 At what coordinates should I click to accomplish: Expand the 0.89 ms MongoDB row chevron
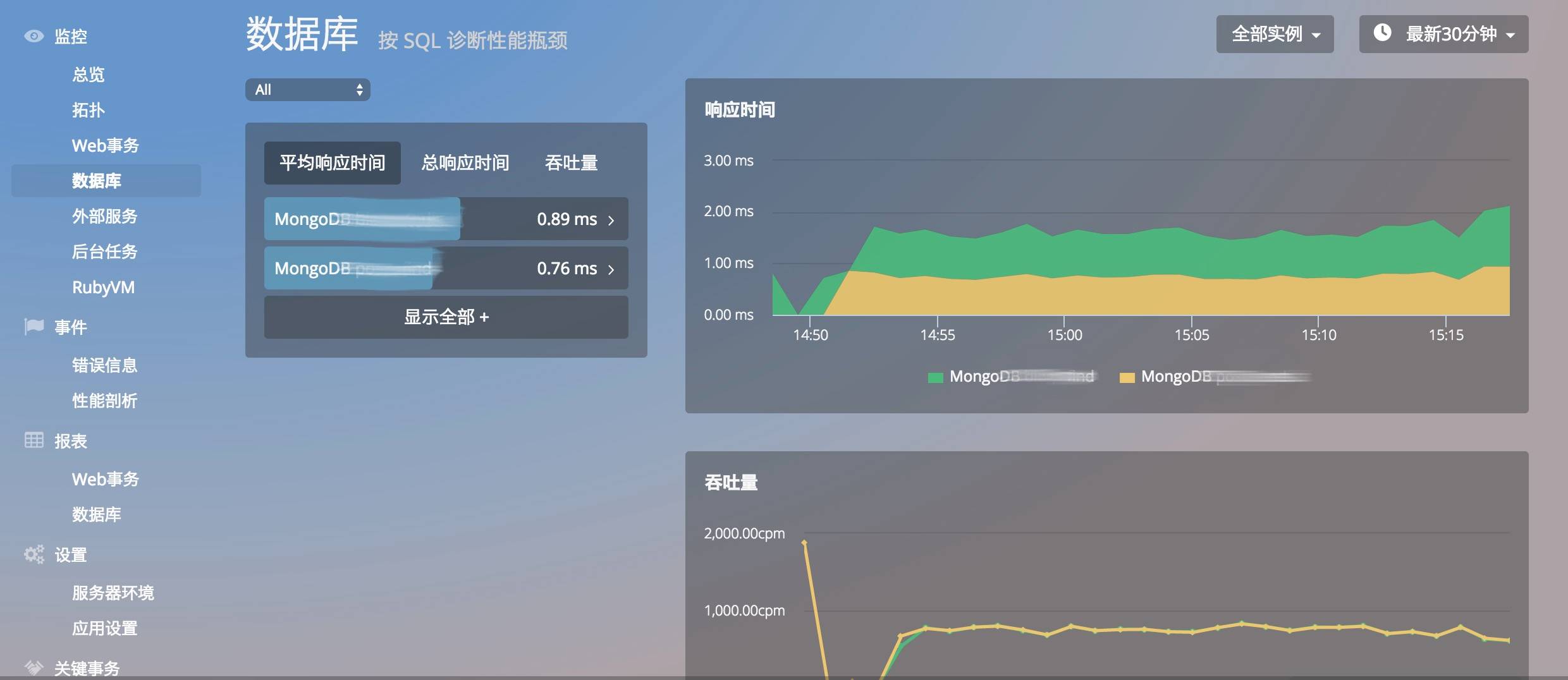(611, 220)
